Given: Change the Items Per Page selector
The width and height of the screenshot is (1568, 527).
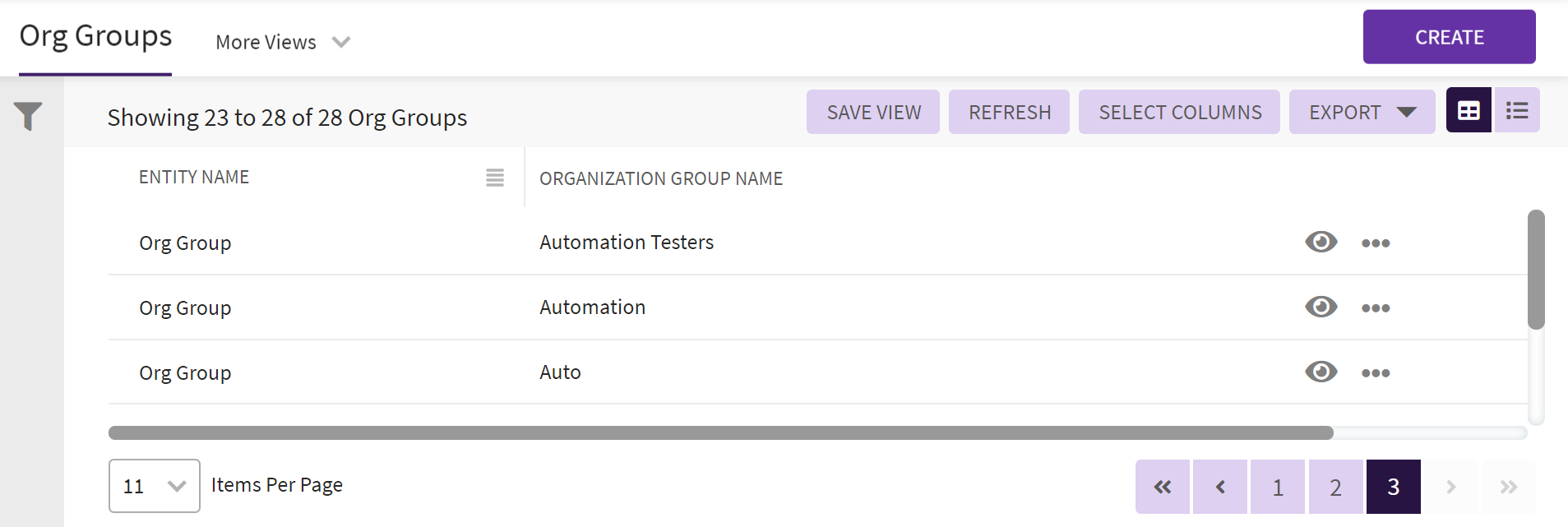Looking at the screenshot, I should (154, 486).
